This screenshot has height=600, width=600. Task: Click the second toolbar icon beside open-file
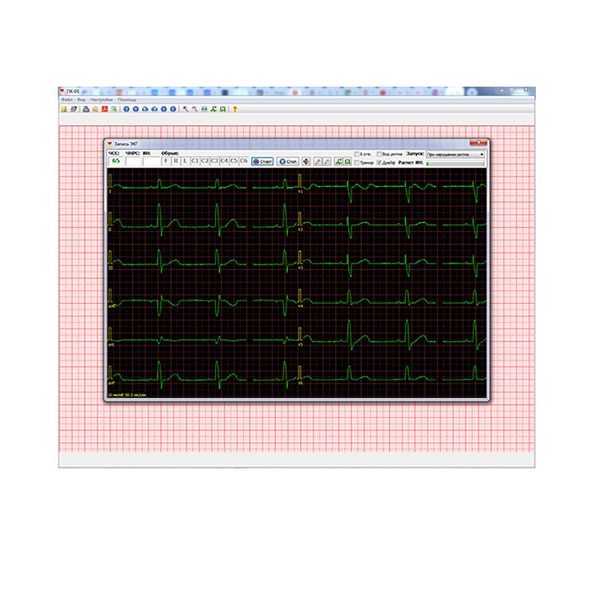(x=73, y=109)
